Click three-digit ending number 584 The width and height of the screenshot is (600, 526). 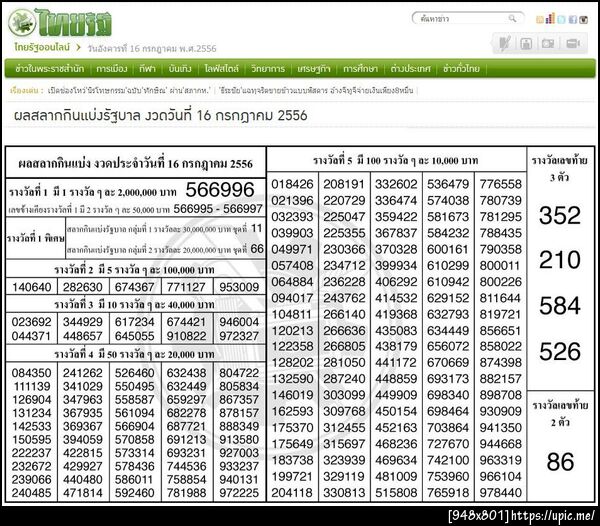click(560, 306)
